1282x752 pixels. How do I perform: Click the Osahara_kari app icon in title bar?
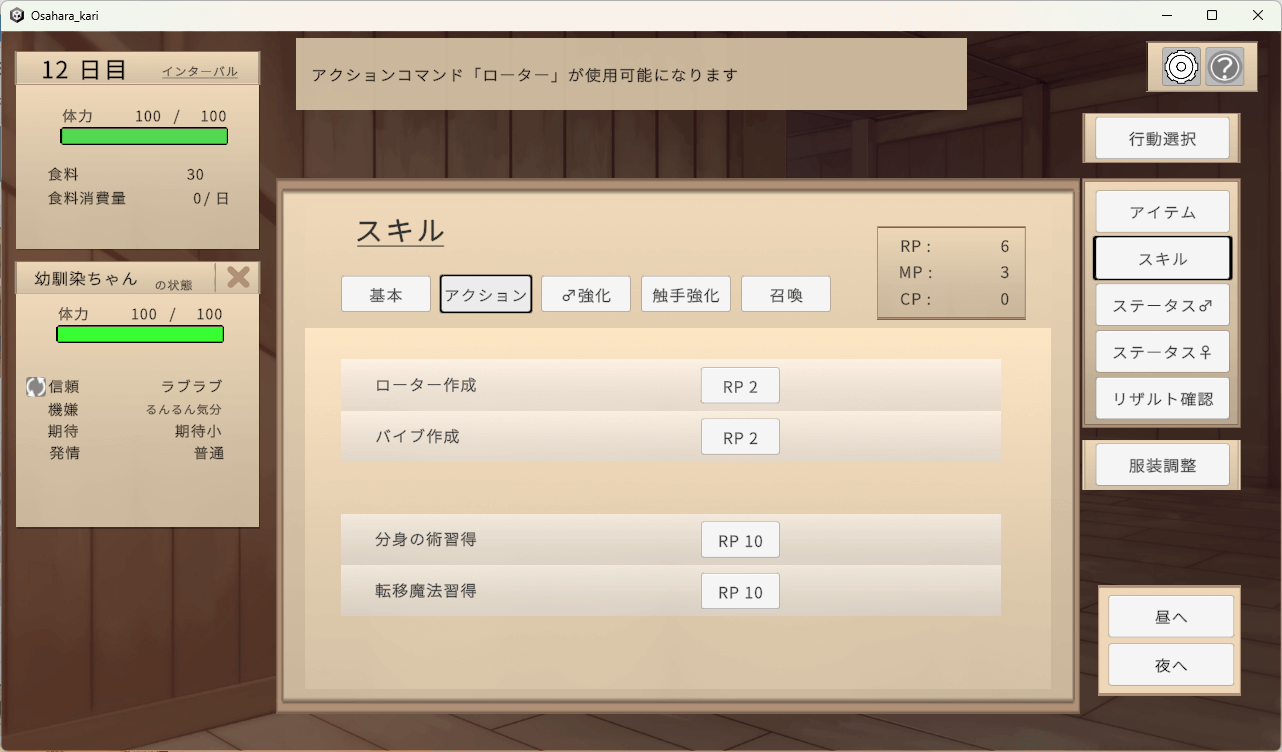point(17,16)
